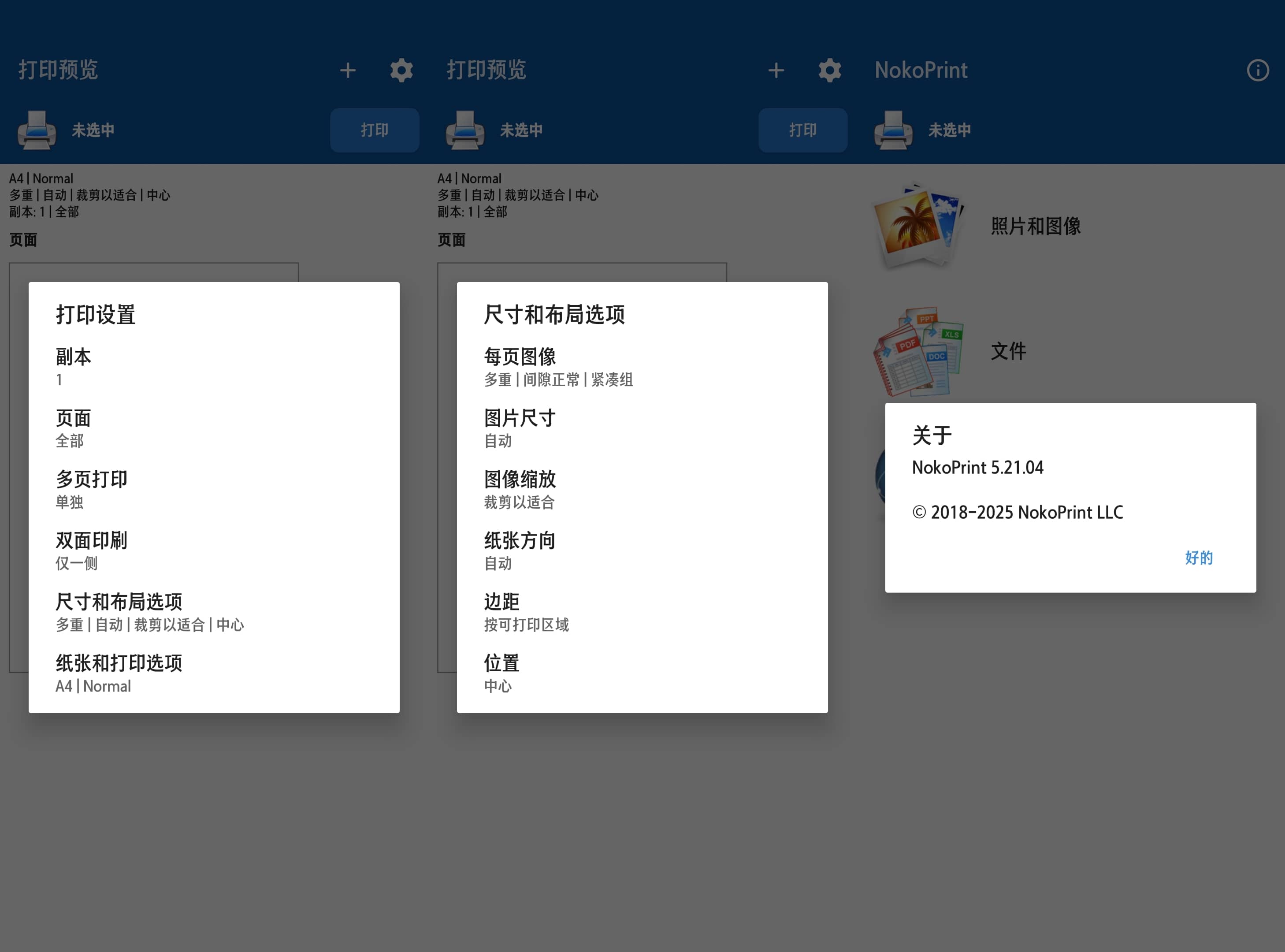
Task: Click the 仅一侧 value under 双面印刷
Action: [77, 564]
